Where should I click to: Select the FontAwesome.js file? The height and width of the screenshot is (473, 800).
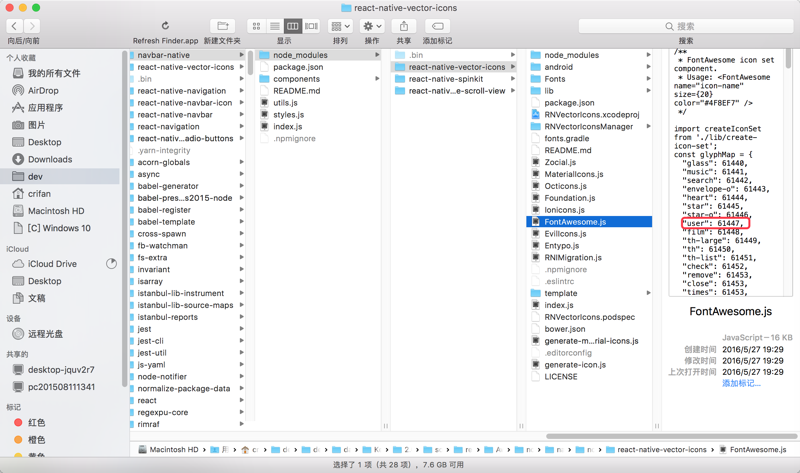(x=589, y=221)
